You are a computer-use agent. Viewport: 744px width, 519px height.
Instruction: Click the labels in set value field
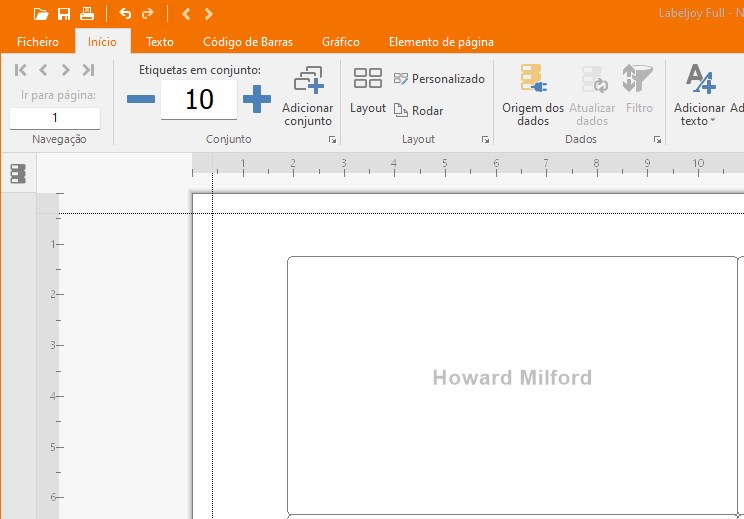point(199,100)
